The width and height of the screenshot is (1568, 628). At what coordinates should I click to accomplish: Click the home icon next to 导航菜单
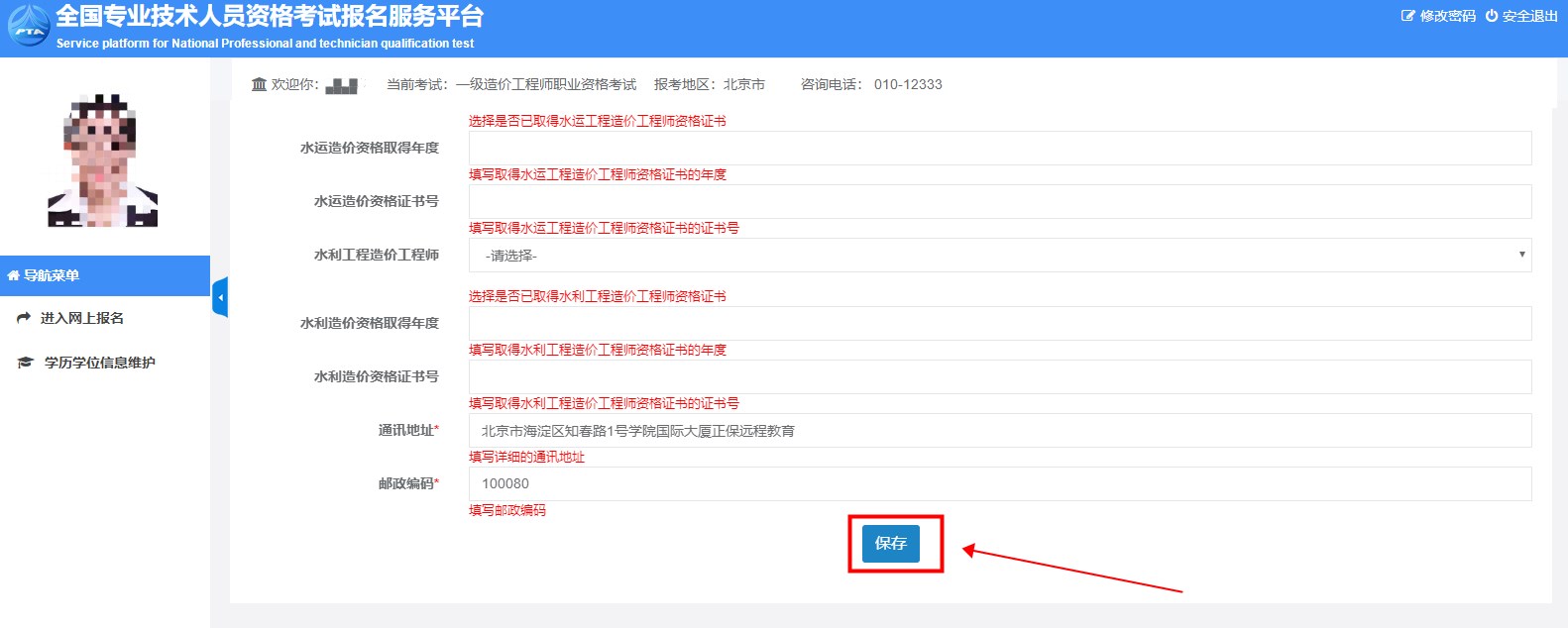point(13,276)
